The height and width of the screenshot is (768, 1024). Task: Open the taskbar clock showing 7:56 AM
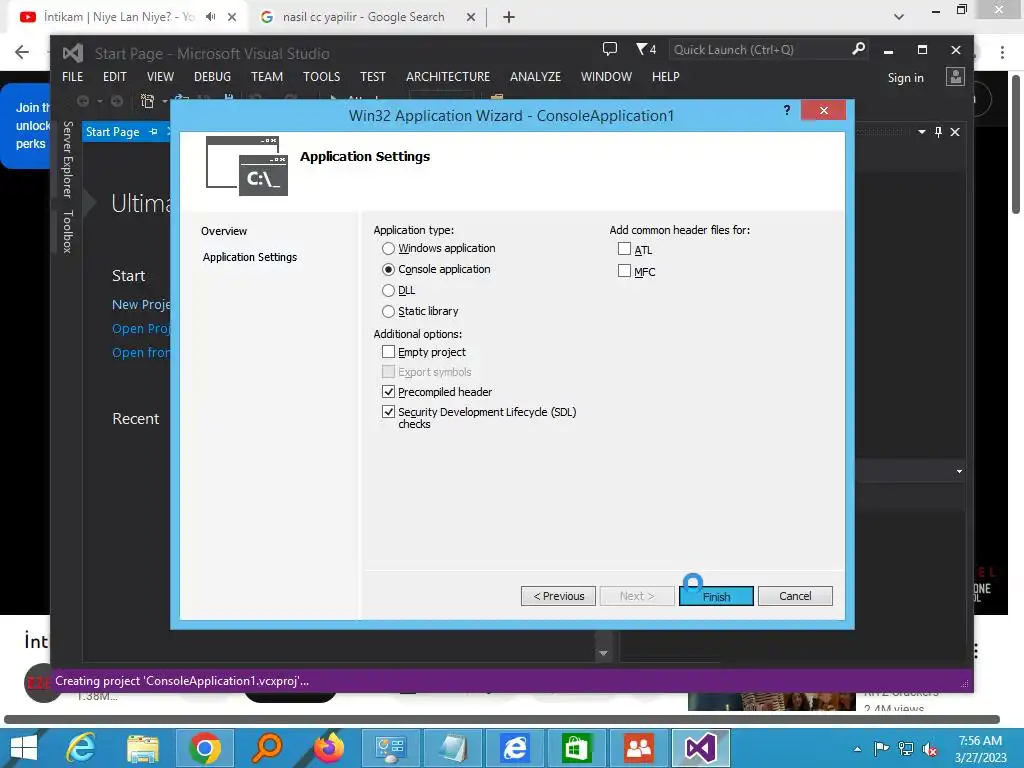(980, 749)
